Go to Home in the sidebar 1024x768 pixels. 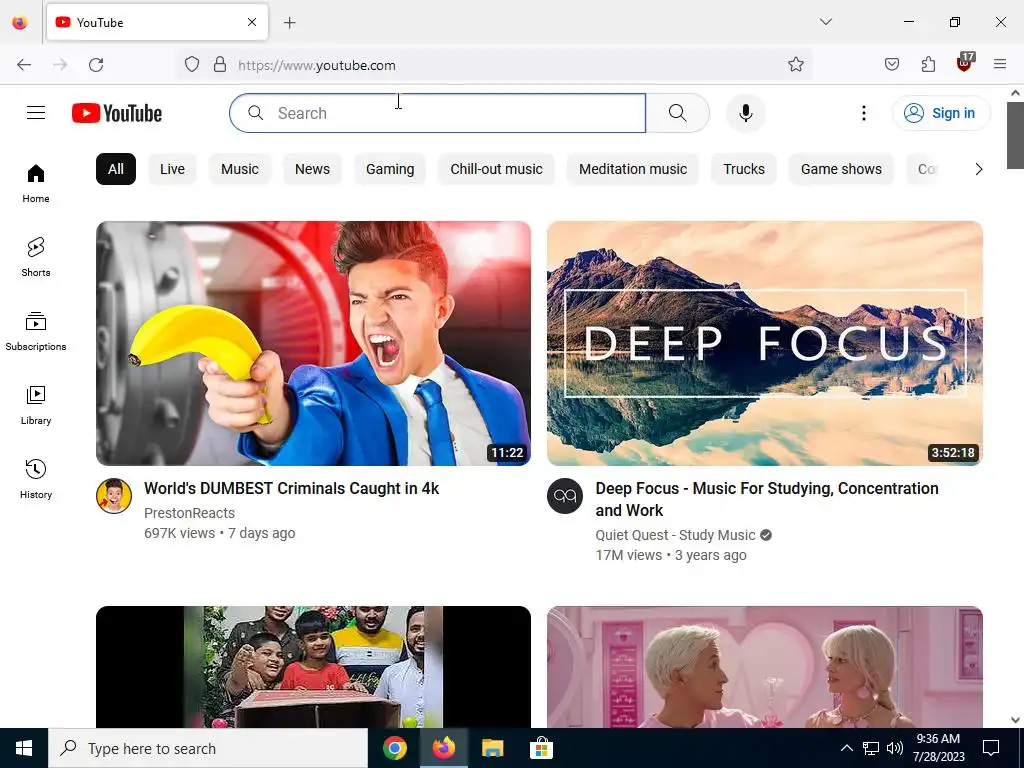point(36,184)
